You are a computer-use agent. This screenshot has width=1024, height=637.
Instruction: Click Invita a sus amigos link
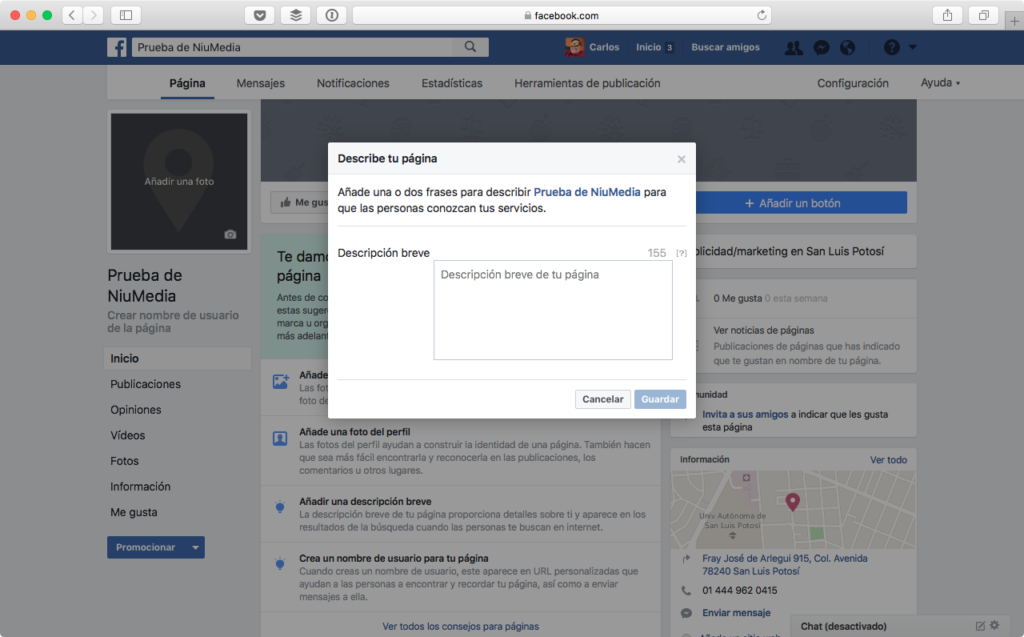point(745,414)
